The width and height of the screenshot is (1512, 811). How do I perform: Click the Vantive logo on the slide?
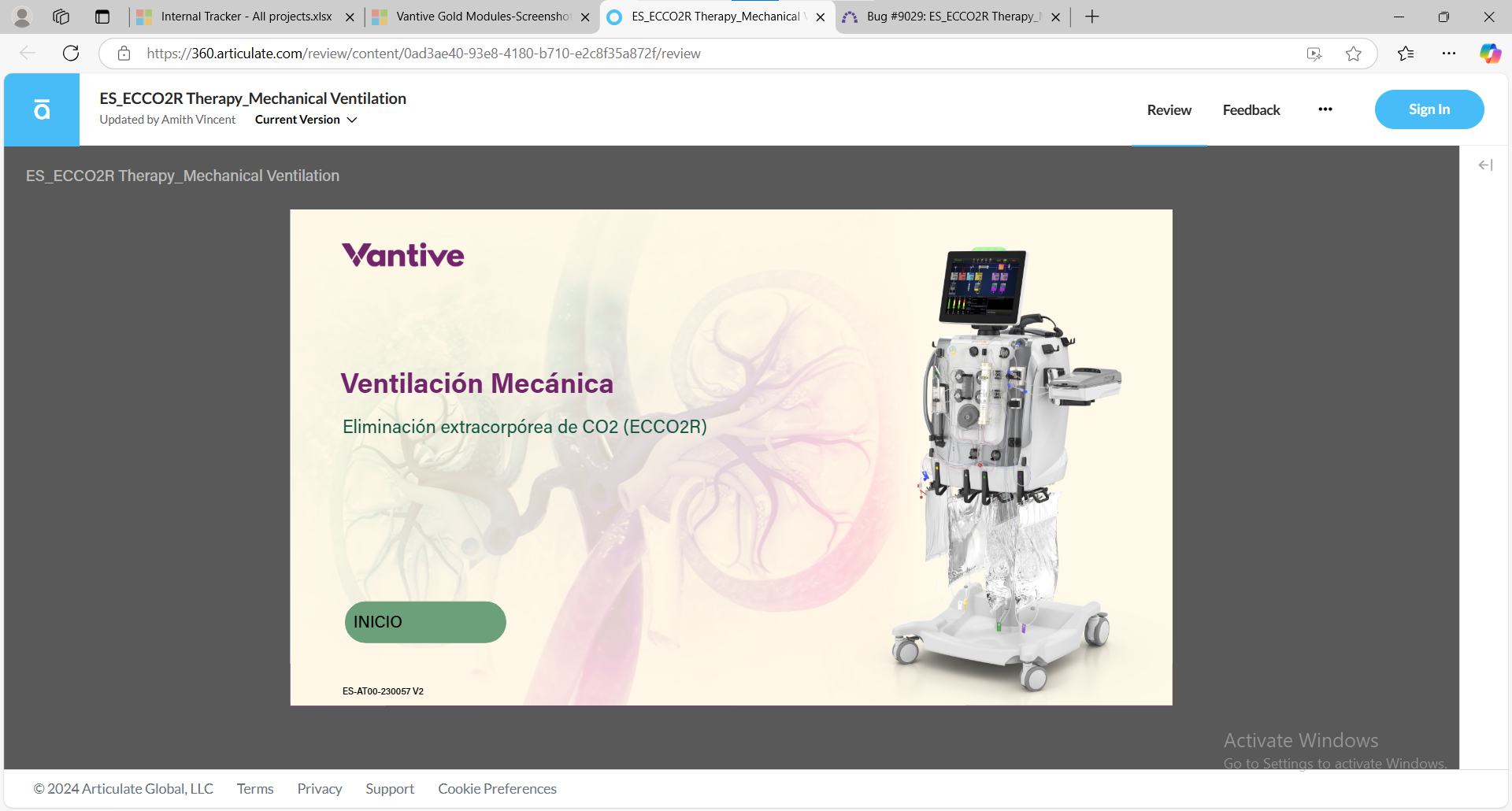point(403,255)
